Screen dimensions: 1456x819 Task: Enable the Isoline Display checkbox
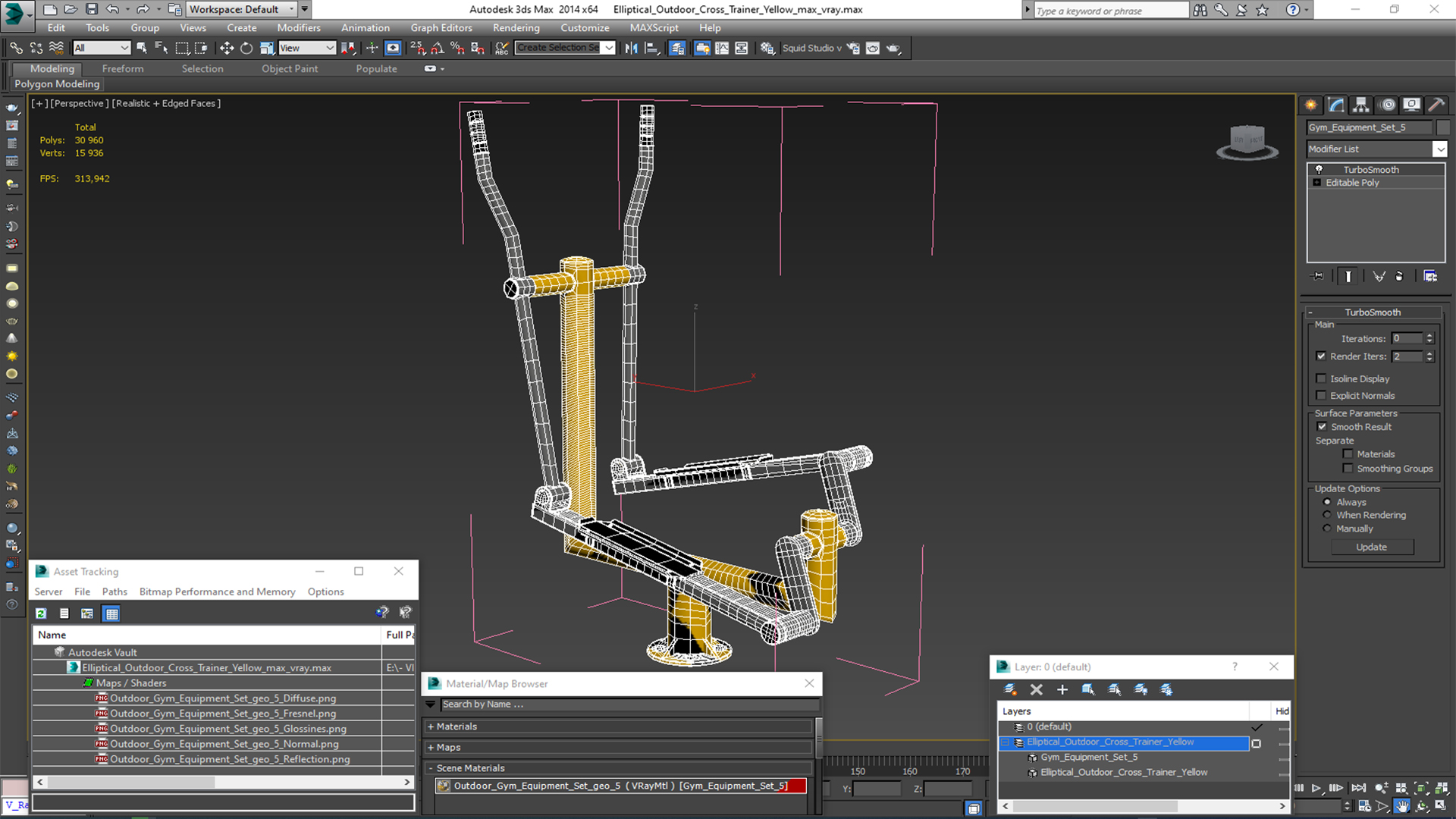(x=1322, y=378)
